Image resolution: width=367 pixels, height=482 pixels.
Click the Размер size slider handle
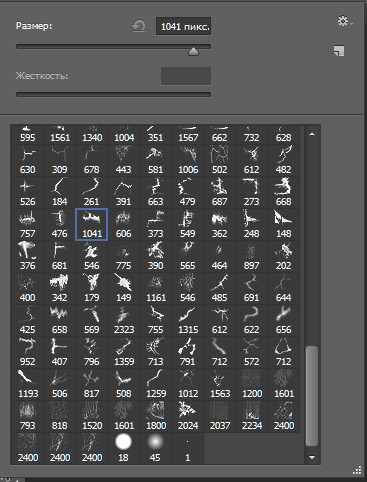pyautogui.click(x=193, y=51)
